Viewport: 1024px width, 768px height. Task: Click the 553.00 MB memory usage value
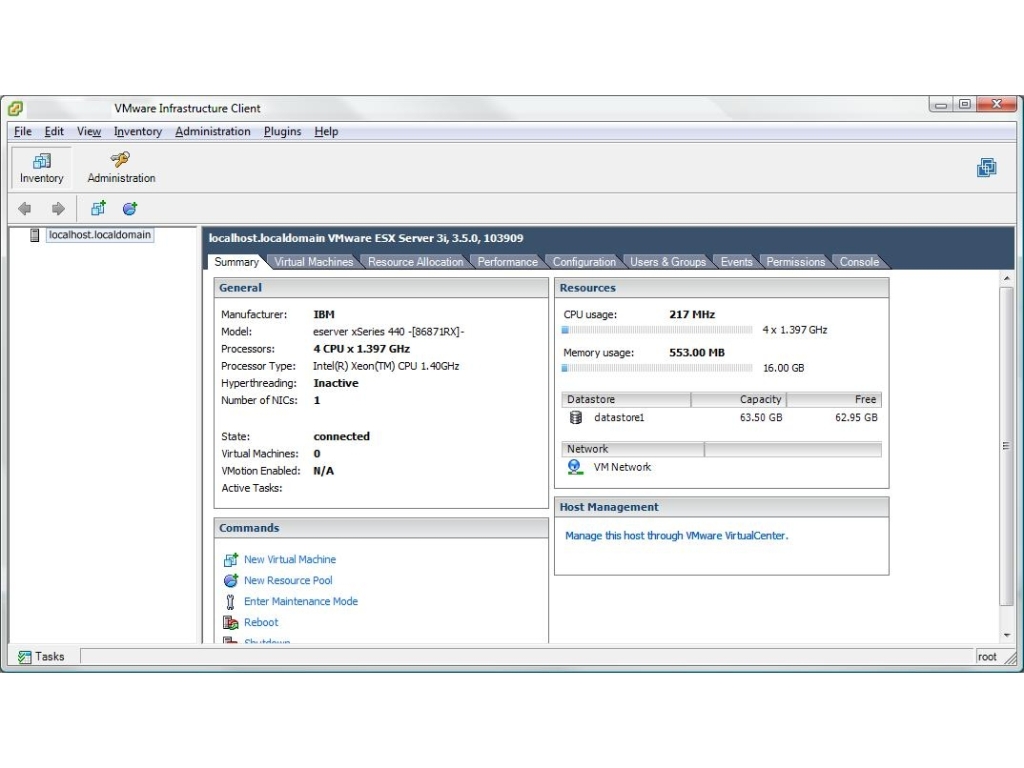pyautogui.click(x=697, y=353)
